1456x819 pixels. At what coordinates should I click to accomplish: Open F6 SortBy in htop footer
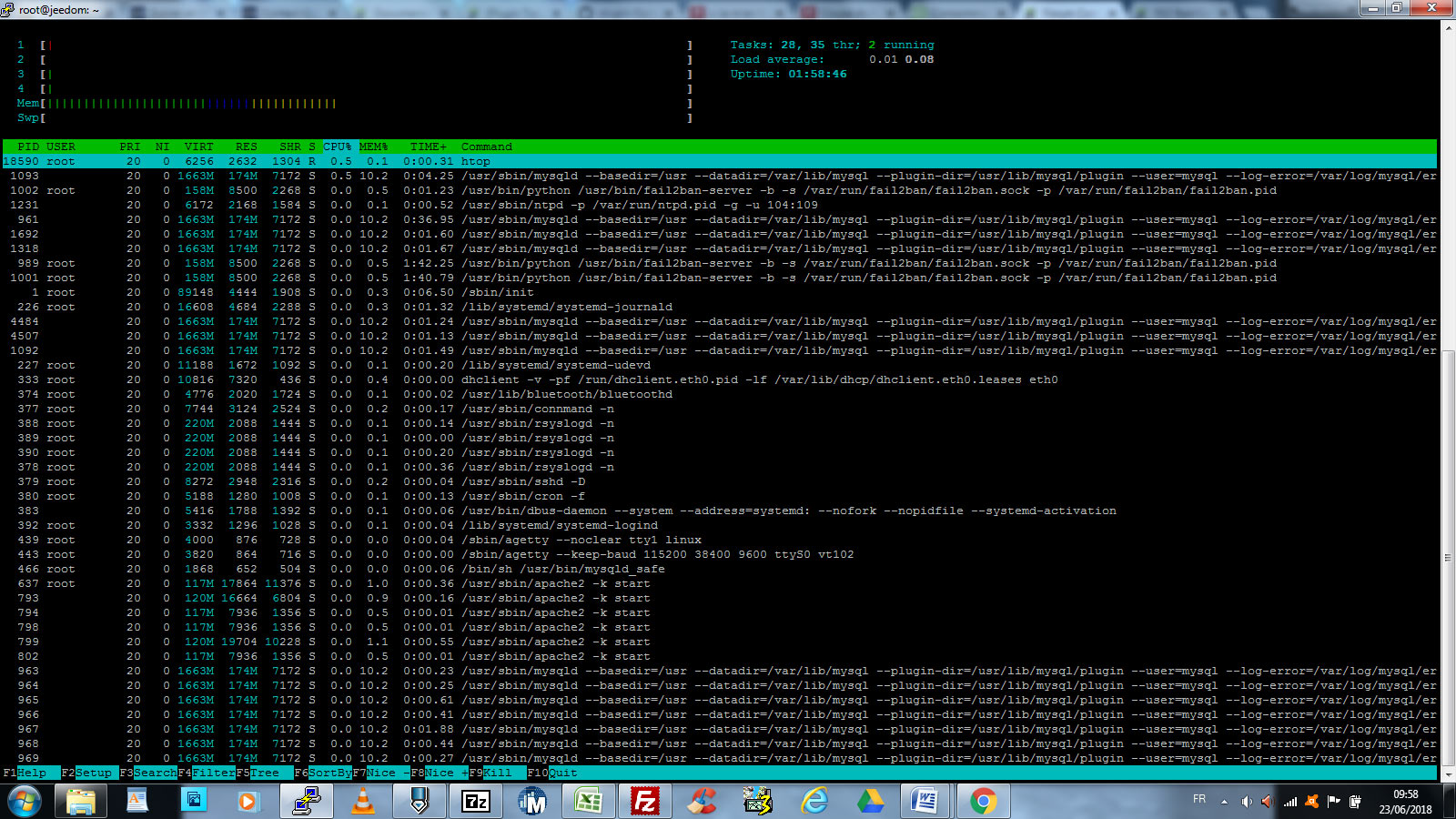323,773
